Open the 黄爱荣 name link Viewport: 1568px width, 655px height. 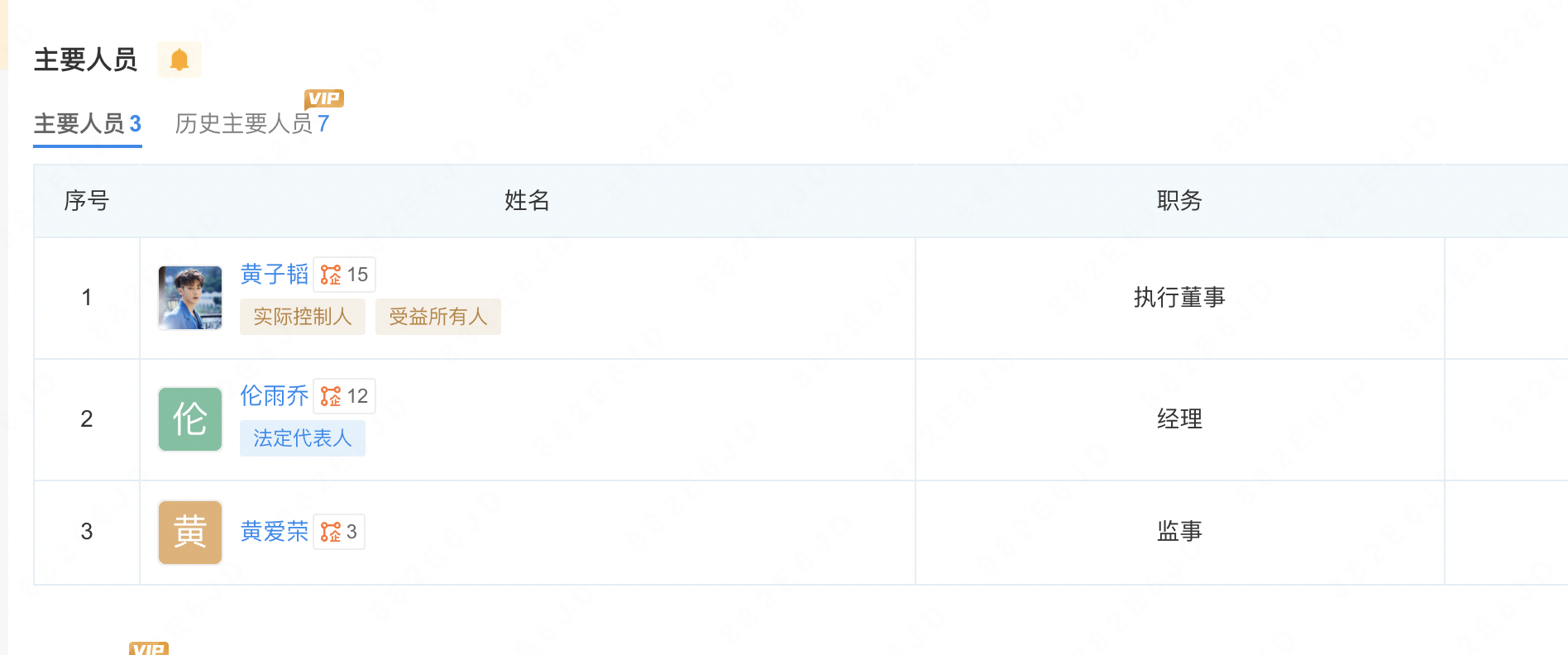(x=274, y=531)
